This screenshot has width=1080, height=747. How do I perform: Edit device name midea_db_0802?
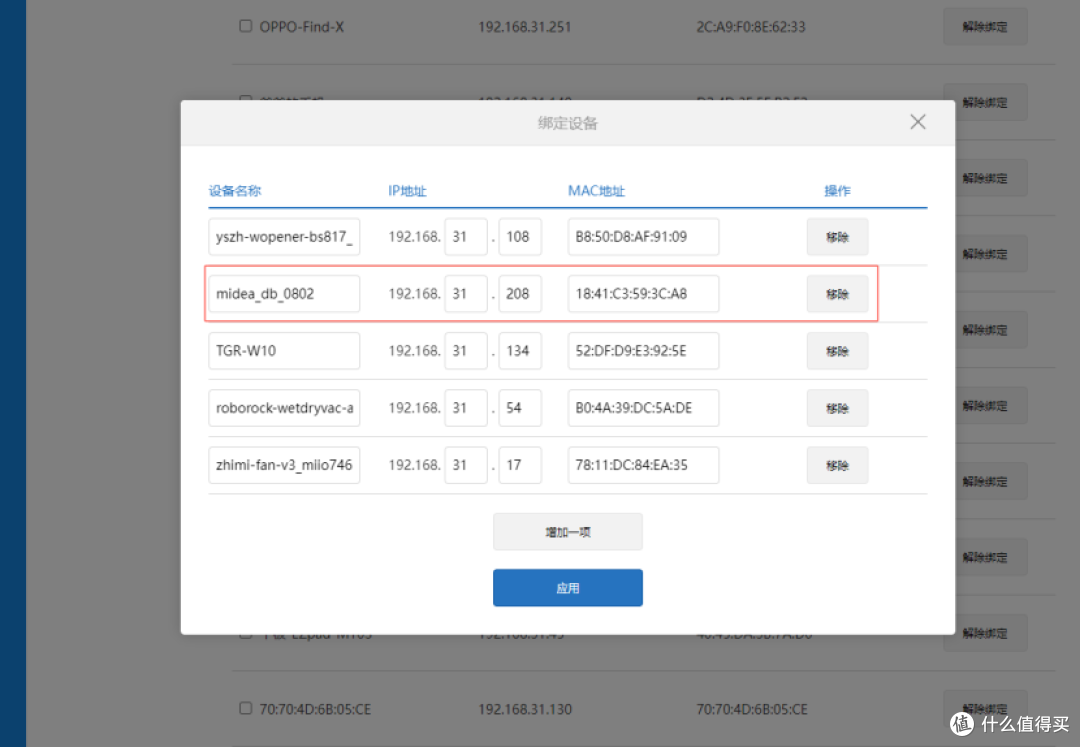[284, 294]
